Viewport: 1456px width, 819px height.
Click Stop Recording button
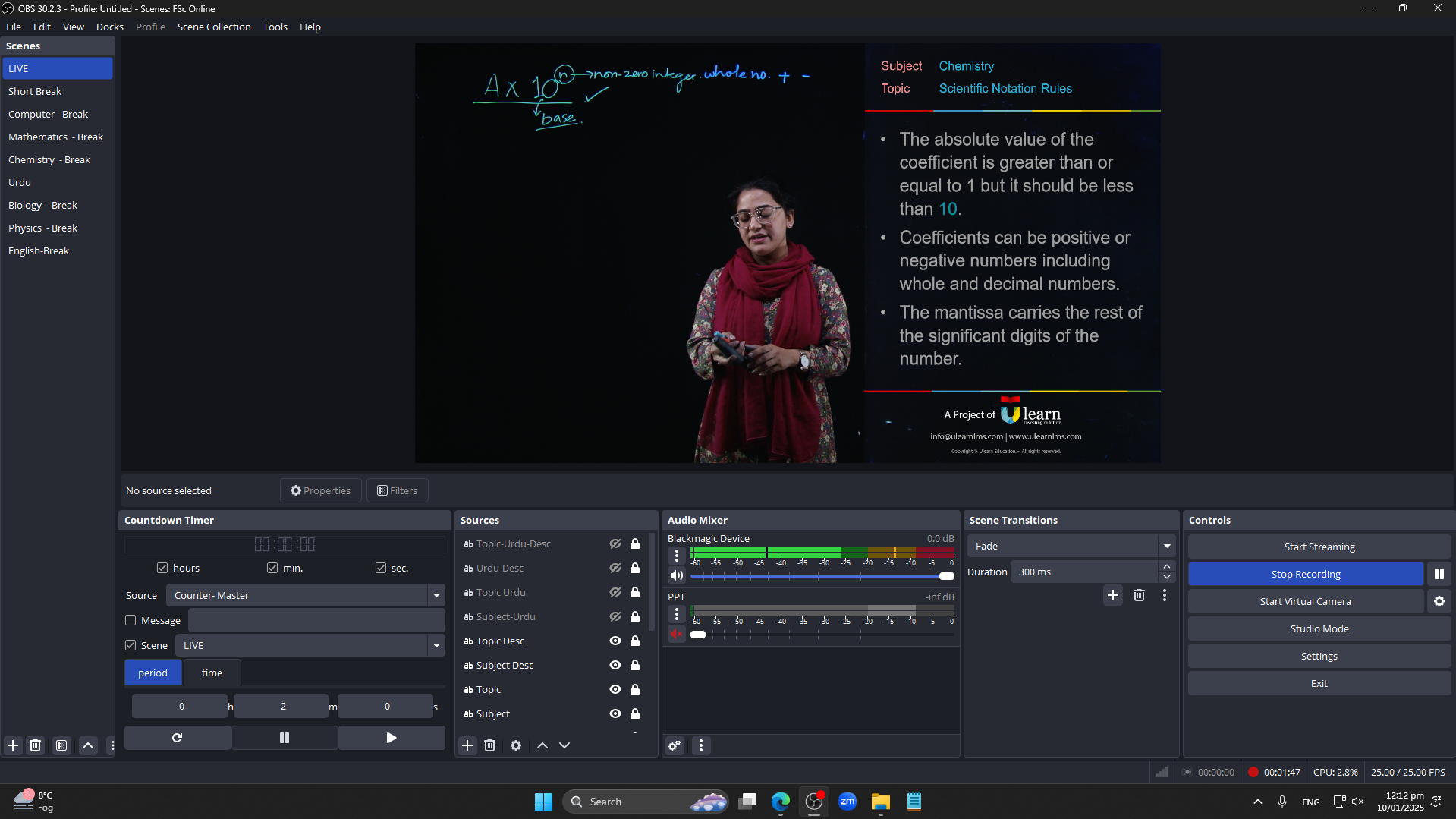click(1306, 574)
